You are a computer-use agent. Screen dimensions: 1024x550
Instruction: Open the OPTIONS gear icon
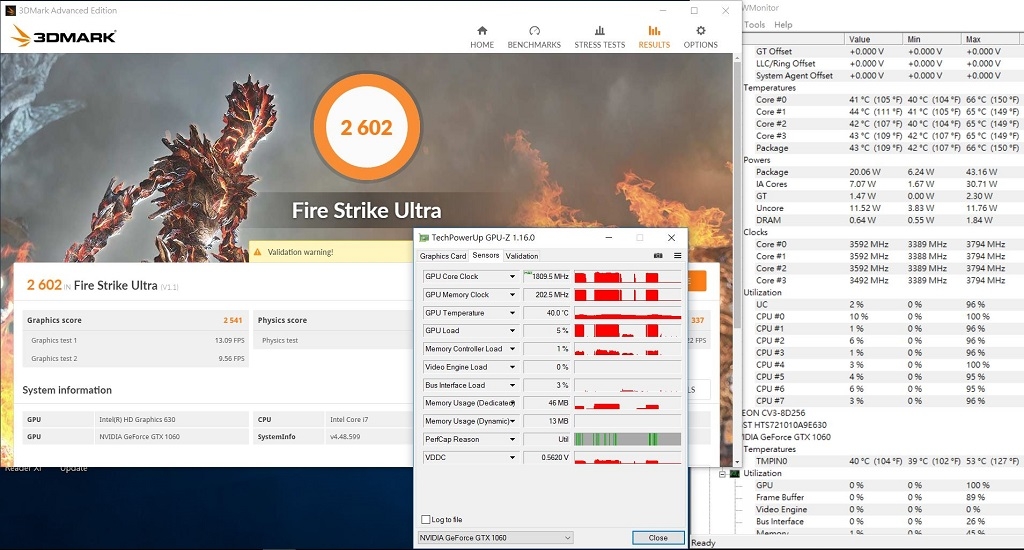tap(701, 31)
